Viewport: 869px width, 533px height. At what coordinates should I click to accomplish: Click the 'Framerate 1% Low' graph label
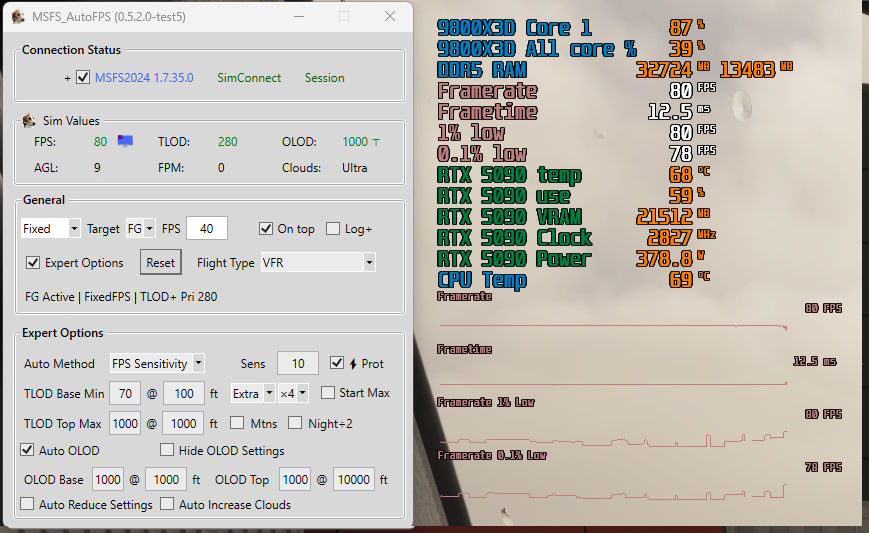[486, 402]
